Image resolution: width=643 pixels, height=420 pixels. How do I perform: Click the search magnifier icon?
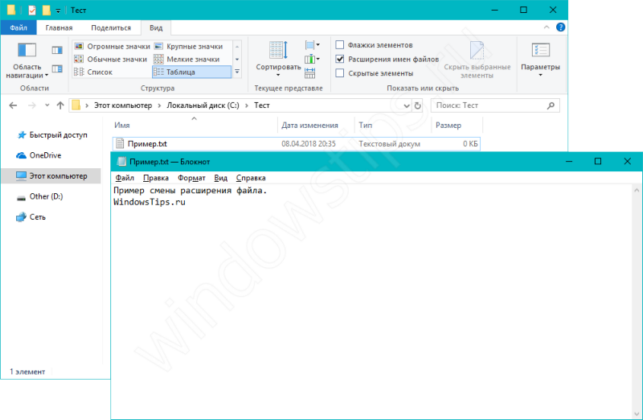[x=551, y=105]
